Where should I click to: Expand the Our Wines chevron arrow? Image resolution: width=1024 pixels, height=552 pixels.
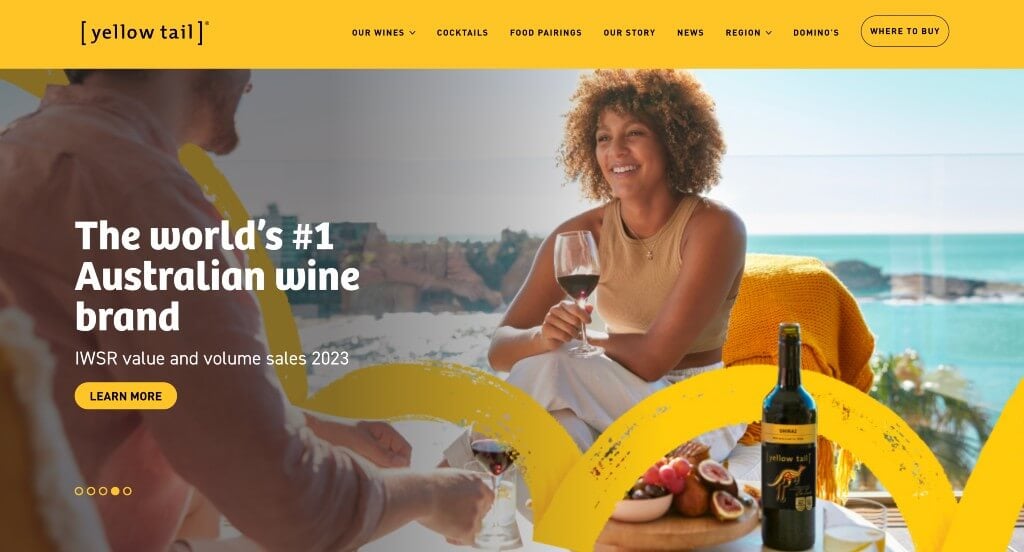(412, 33)
